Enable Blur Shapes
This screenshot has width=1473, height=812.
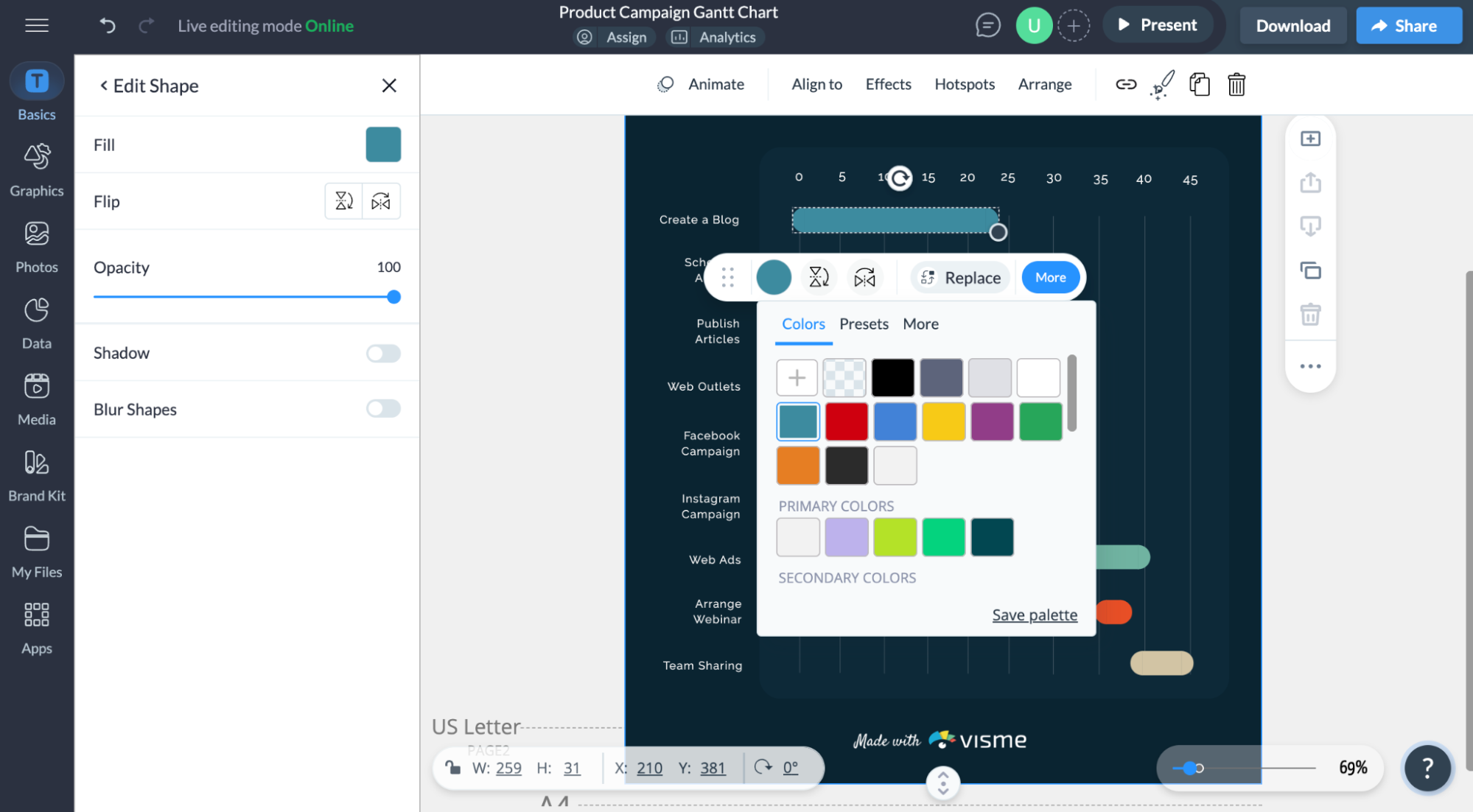382,408
